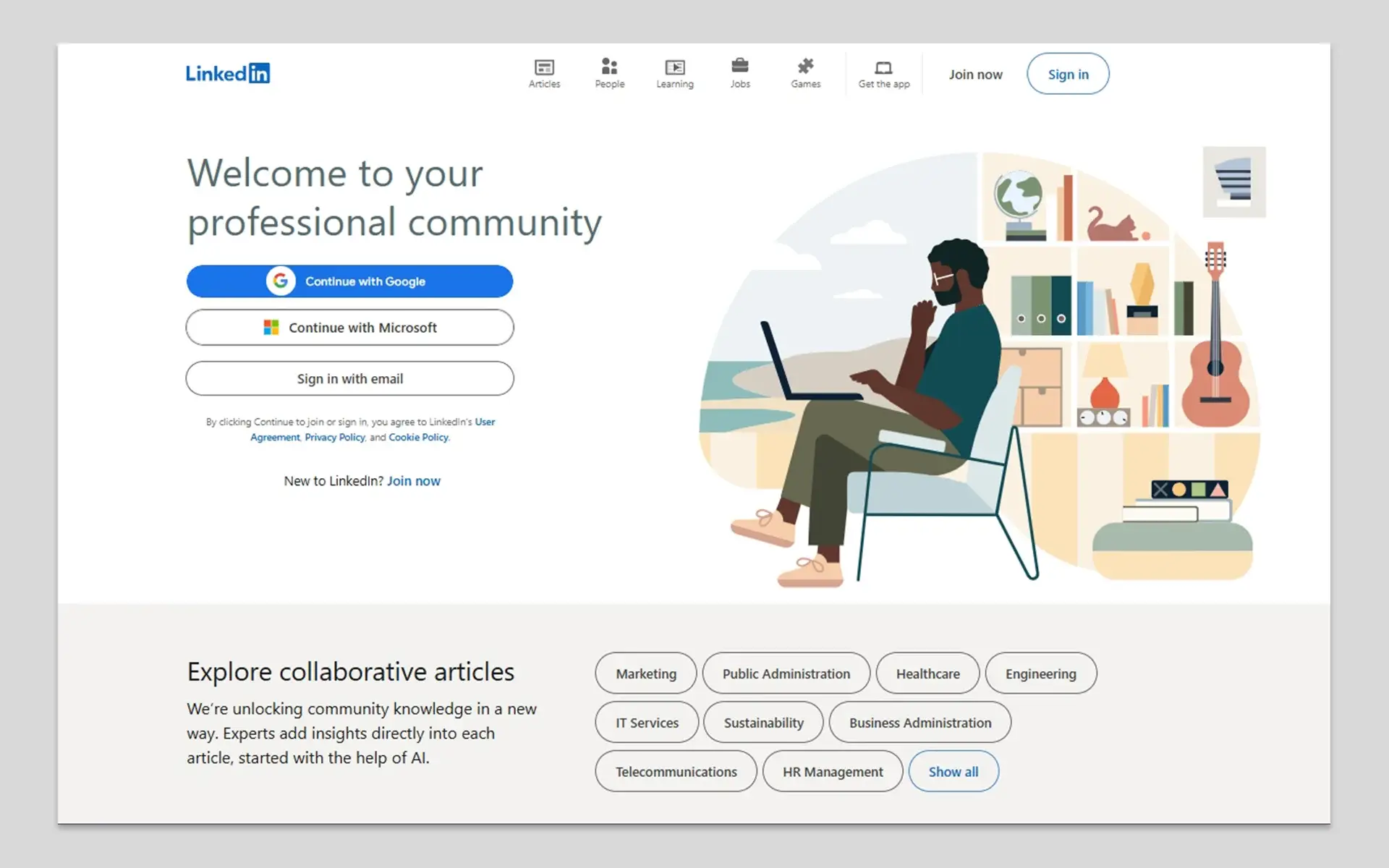Click the small thumbnail image at top right
This screenshot has width=1389, height=868.
tap(1233, 182)
